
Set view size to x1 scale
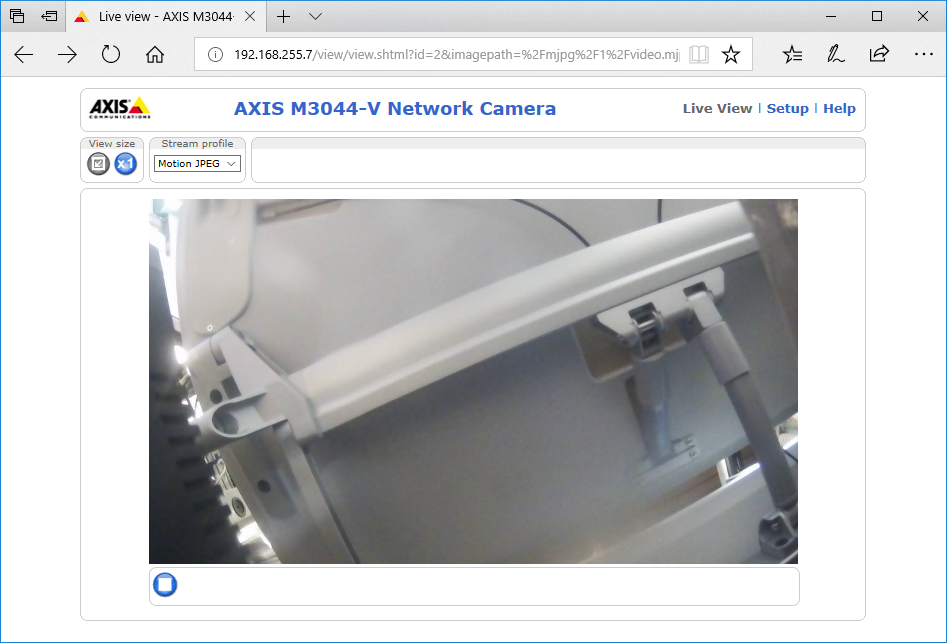pyautogui.click(x=126, y=164)
